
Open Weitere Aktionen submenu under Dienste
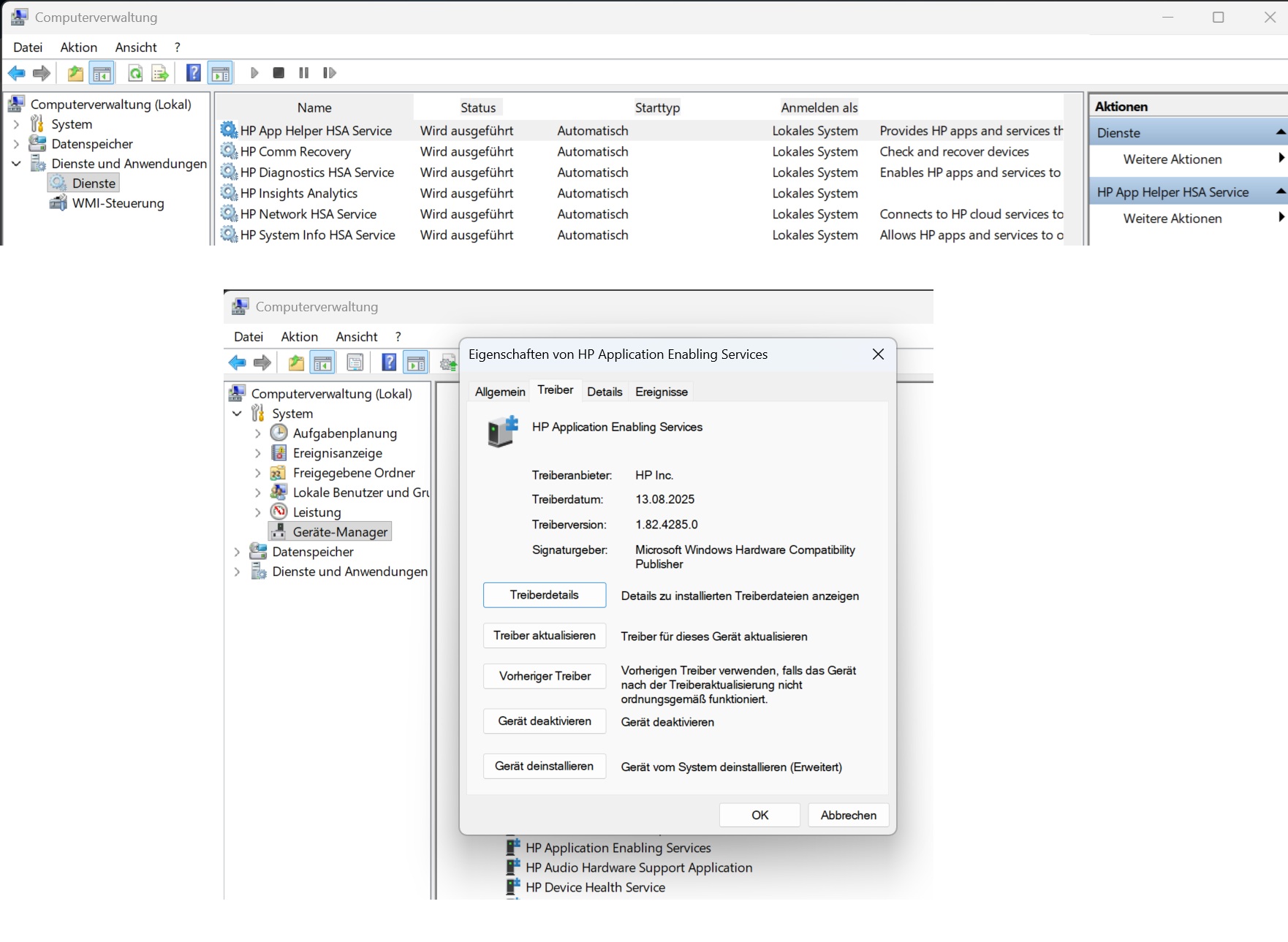pos(1187,159)
